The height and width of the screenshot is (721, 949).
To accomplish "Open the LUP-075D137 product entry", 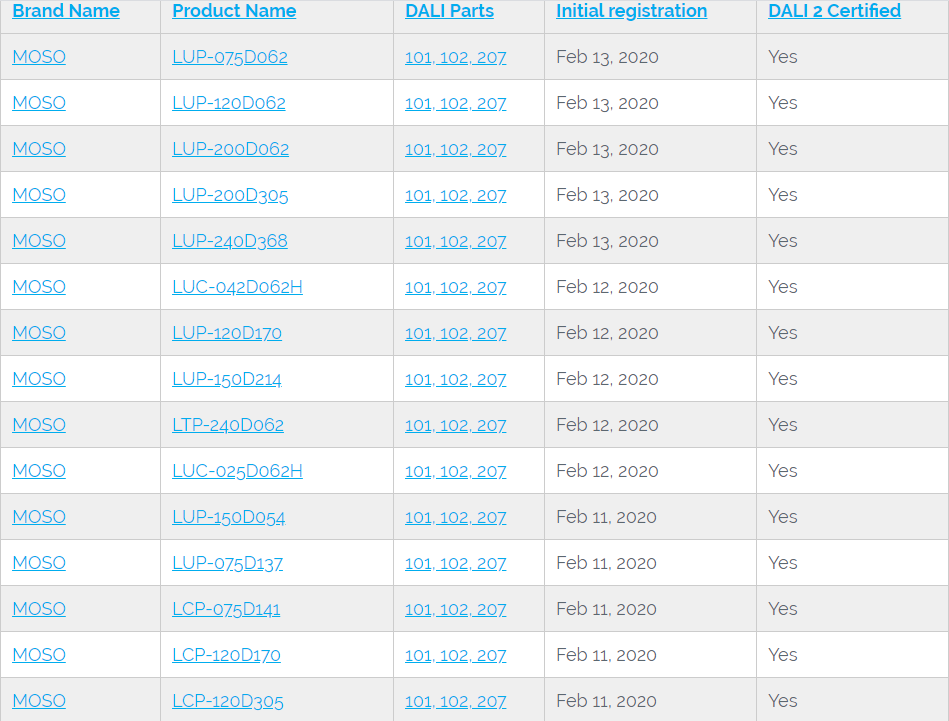I will click(227, 563).
